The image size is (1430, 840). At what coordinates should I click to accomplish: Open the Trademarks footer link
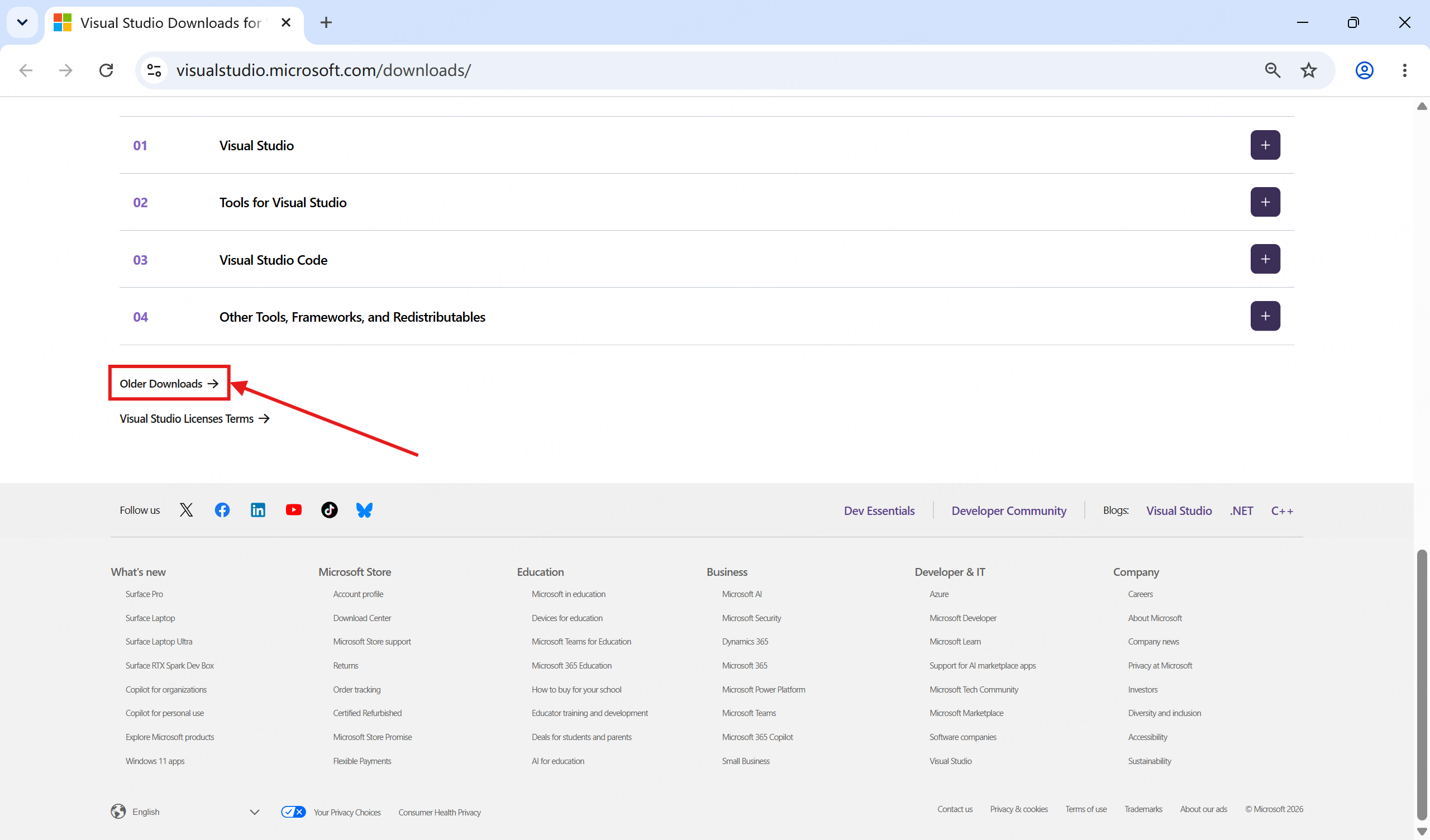point(1143,809)
